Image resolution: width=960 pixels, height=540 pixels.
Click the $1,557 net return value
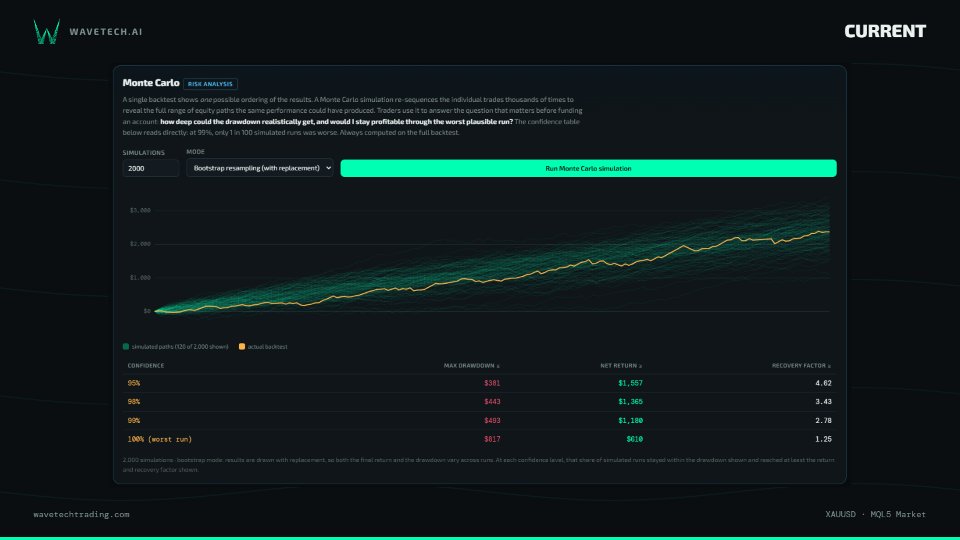631,383
